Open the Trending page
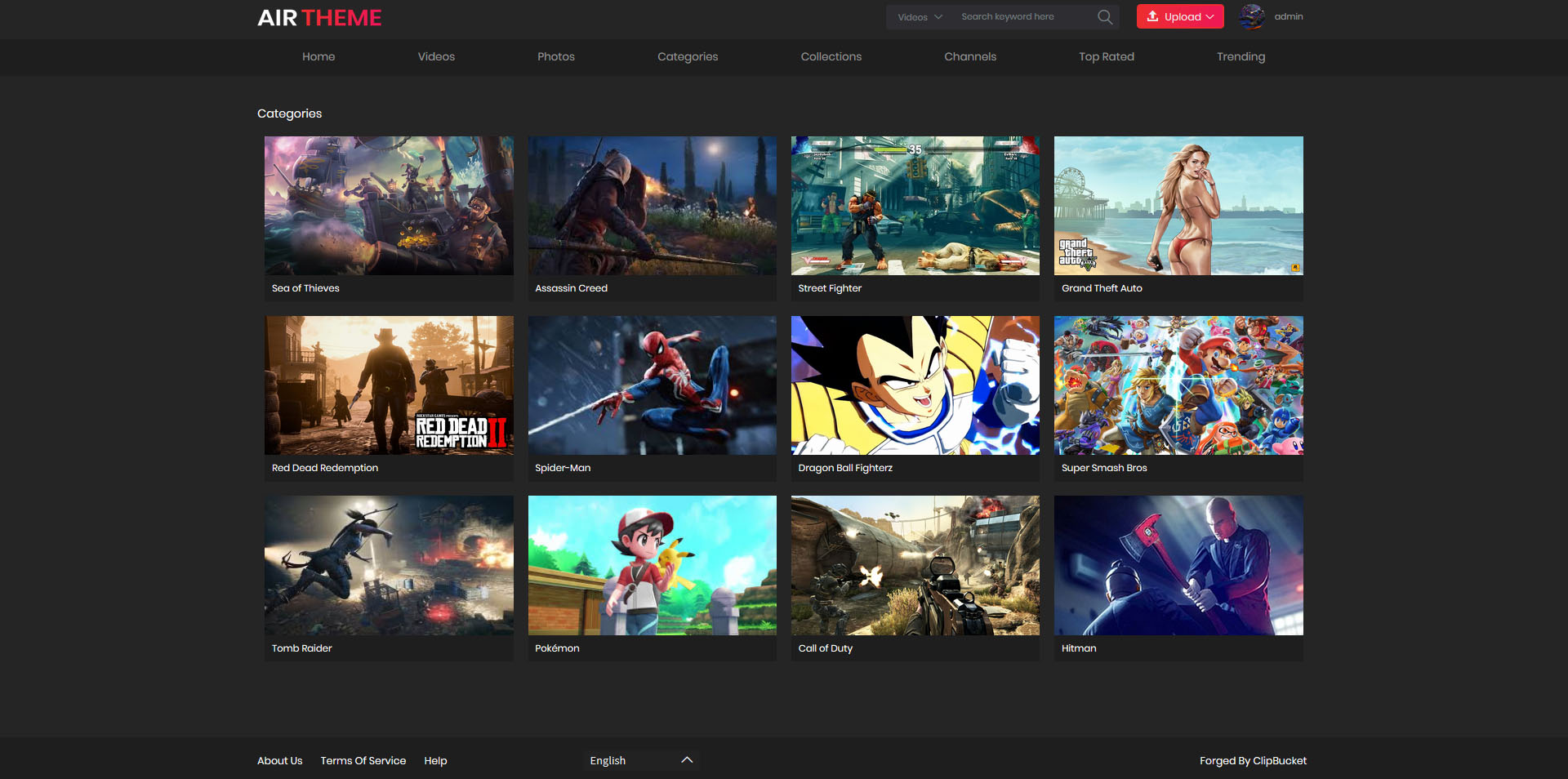 coord(1241,56)
